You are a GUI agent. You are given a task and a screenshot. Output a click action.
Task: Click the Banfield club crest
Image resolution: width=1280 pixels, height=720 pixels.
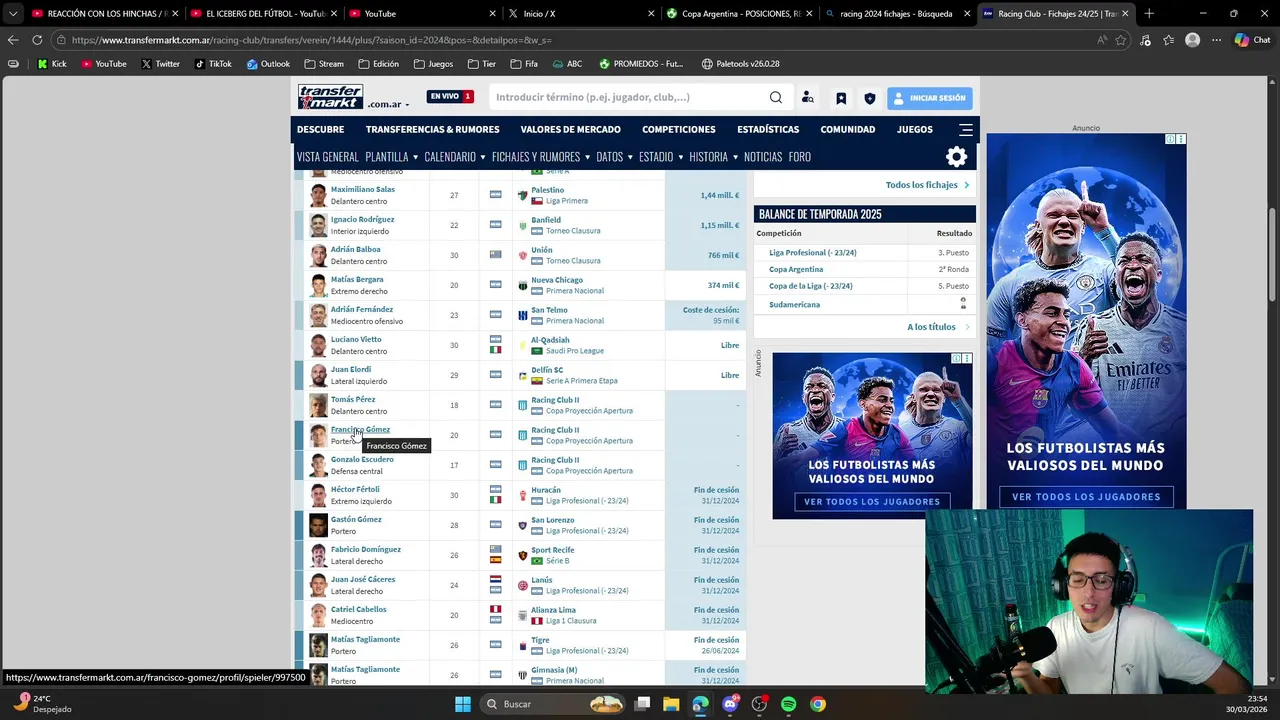(x=522, y=225)
